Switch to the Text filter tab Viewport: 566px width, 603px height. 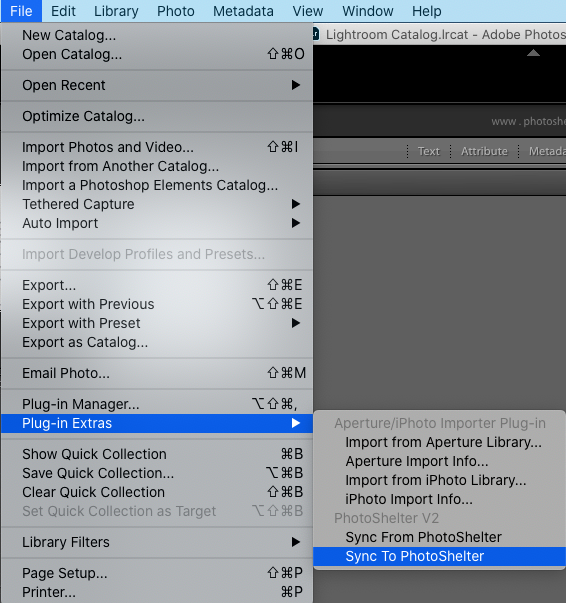click(x=428, y=151)
